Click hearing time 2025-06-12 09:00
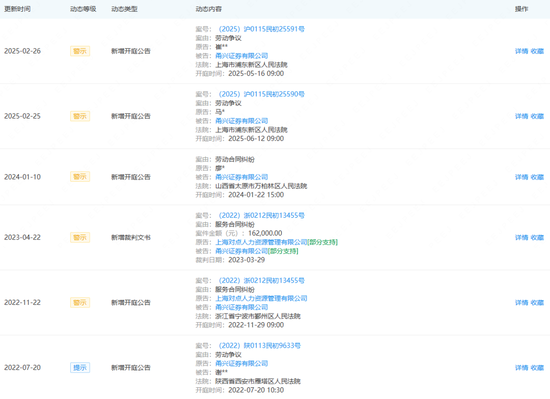This screenshot has width=550, height=399. pos(256,139)
